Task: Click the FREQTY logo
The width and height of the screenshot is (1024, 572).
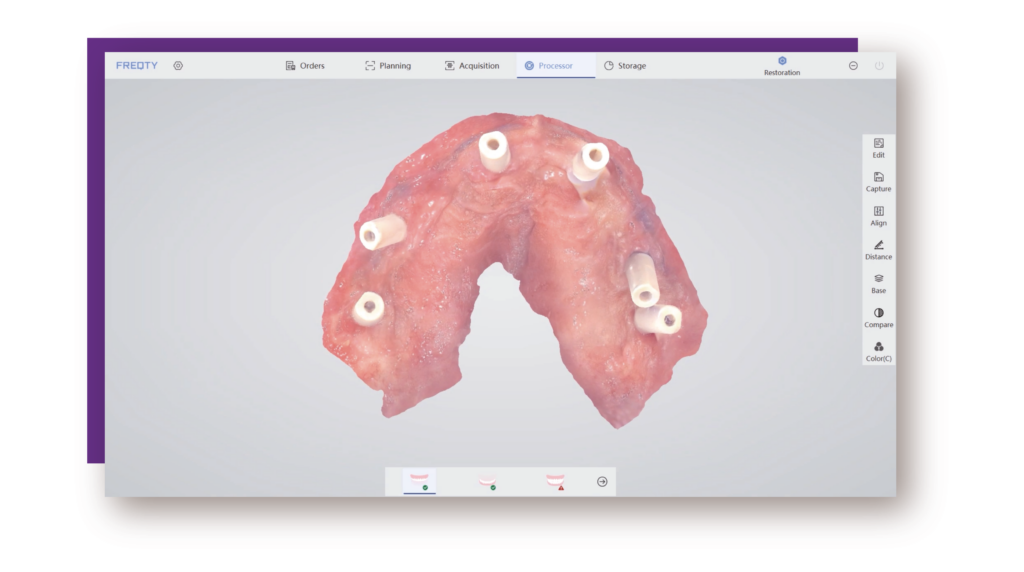Action: coord(136,65)
